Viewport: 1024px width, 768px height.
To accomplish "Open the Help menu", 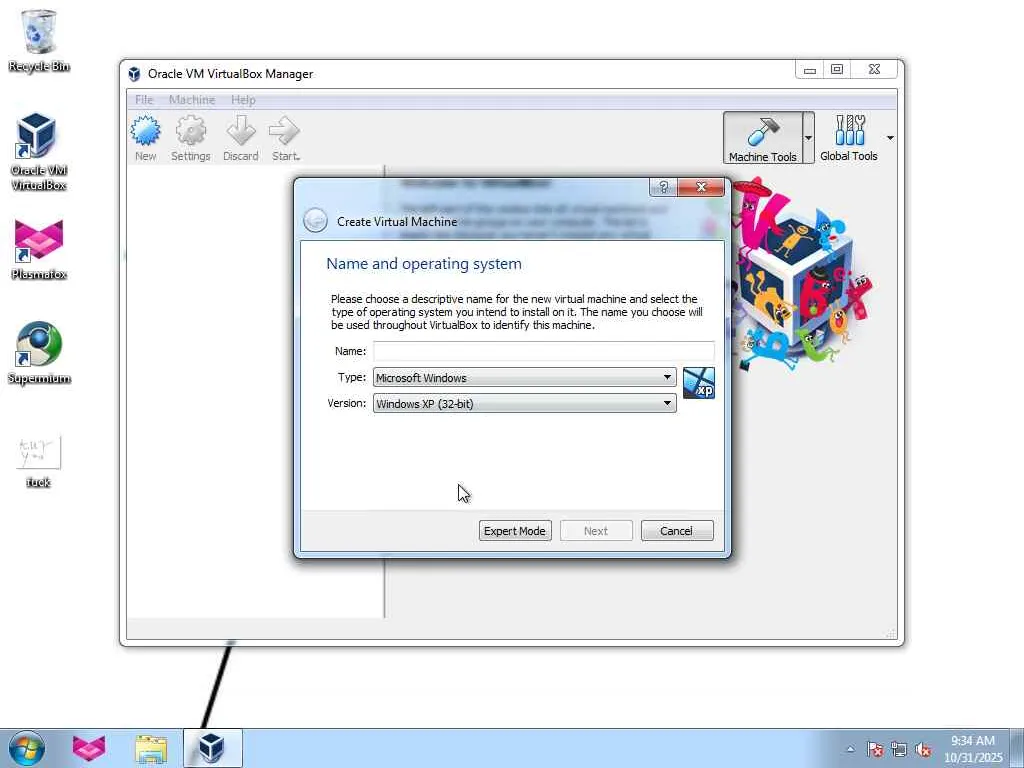I will point(243,100).
